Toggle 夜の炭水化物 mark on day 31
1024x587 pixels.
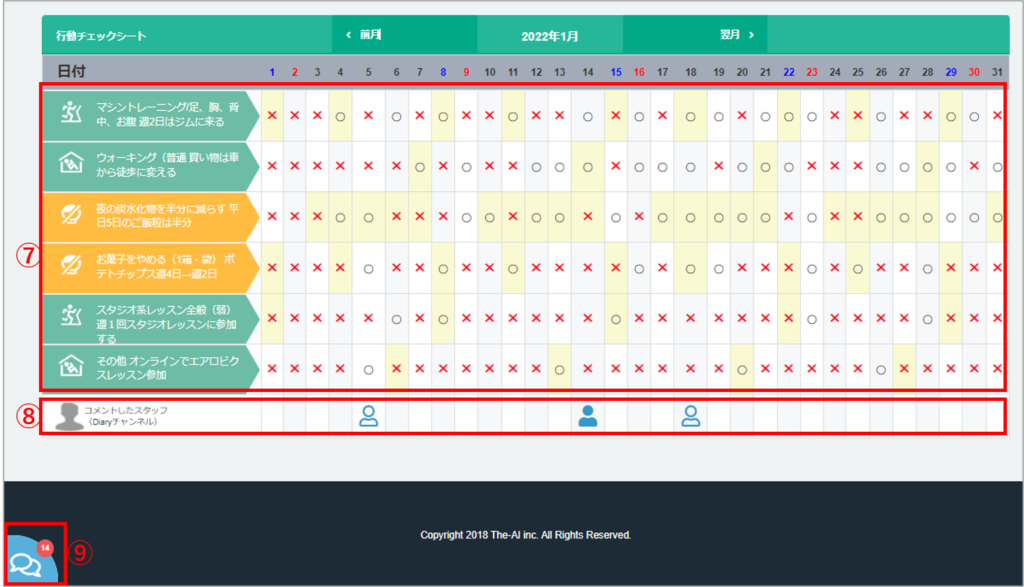(997, 217)
